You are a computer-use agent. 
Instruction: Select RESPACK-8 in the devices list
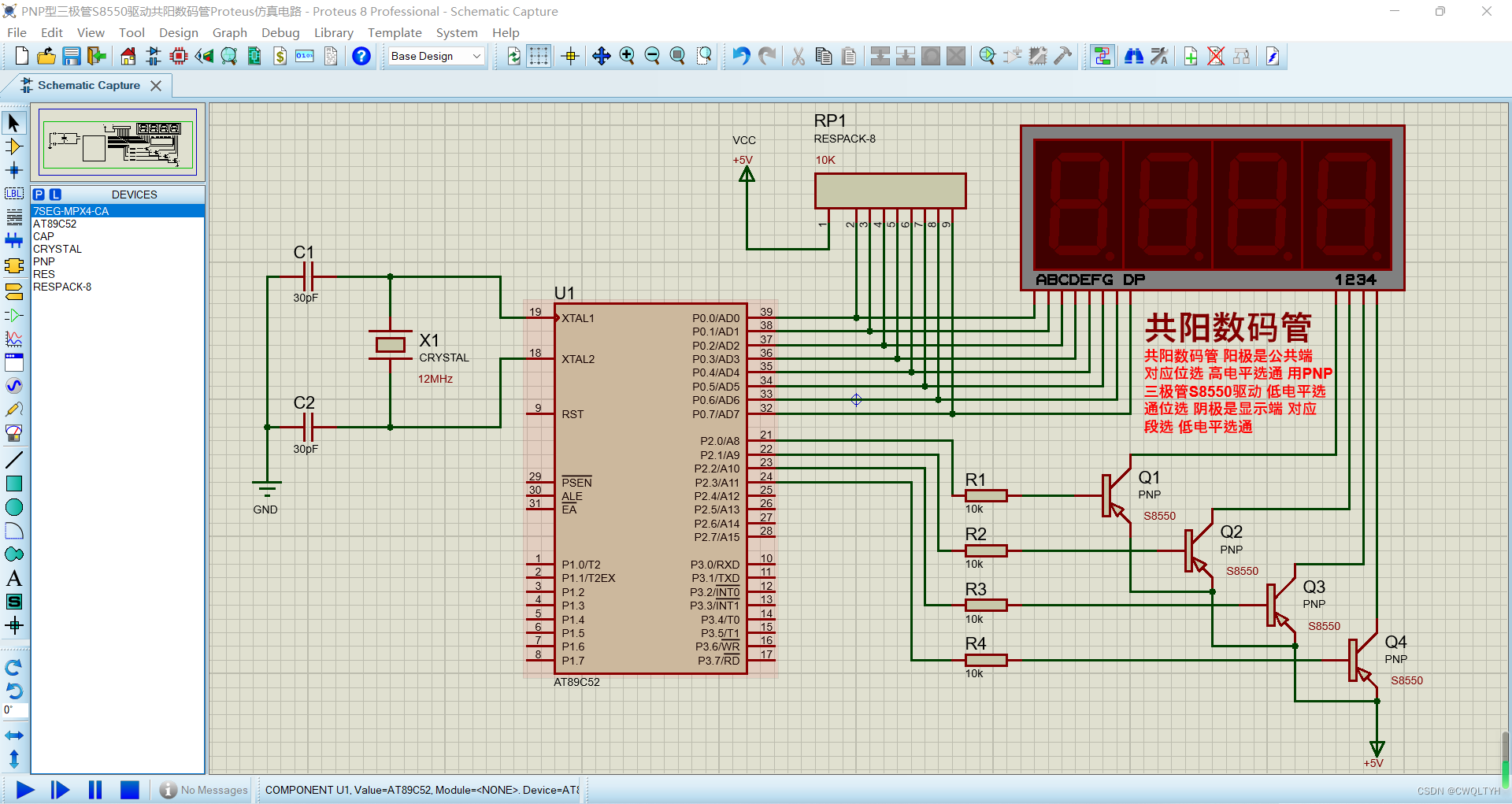coord(117,287)
